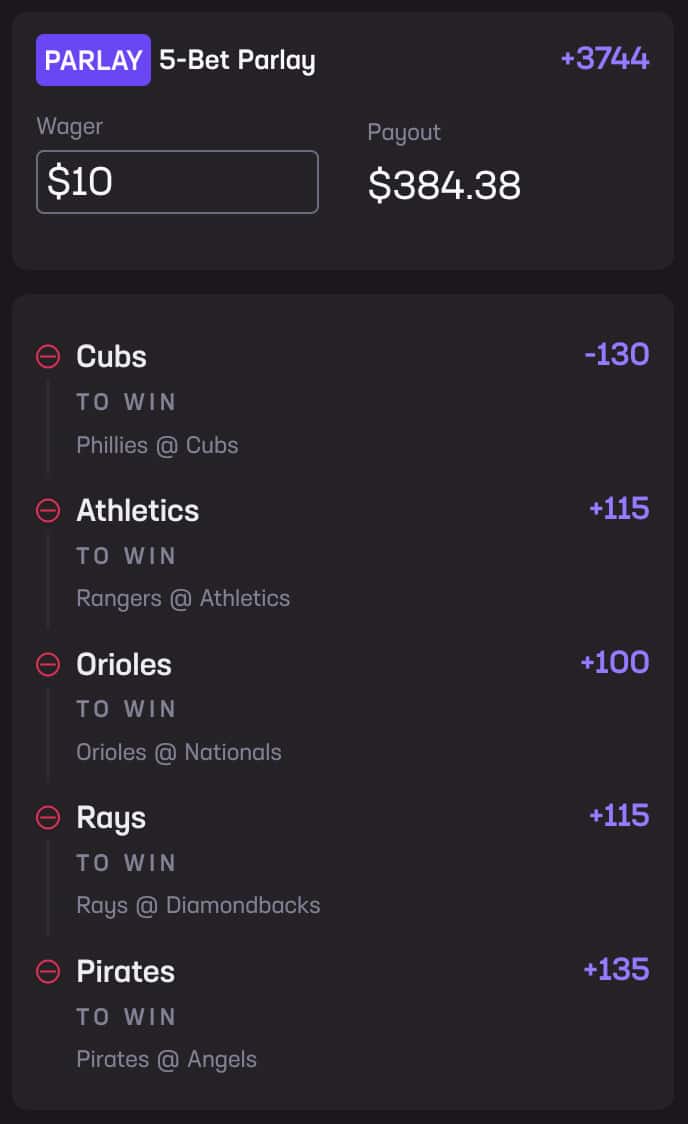Click the Phillies @ Cubs matchup text
Screen dimensions: 688x1124
[x=157, y=444]
